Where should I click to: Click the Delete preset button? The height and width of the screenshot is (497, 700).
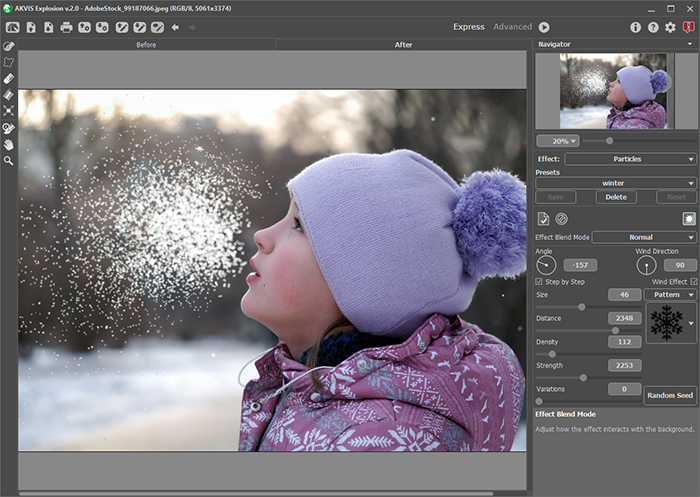(x=616, y=197)
